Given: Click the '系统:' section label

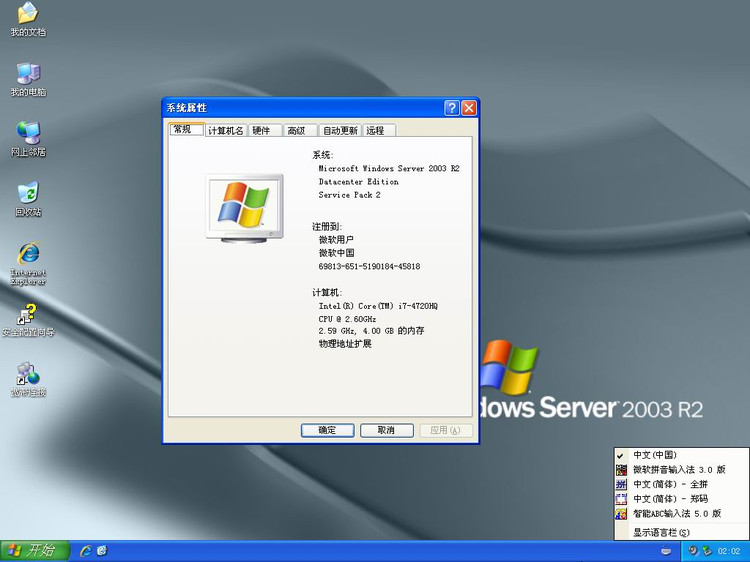Looking at the screenshot, I should point(323,155).
